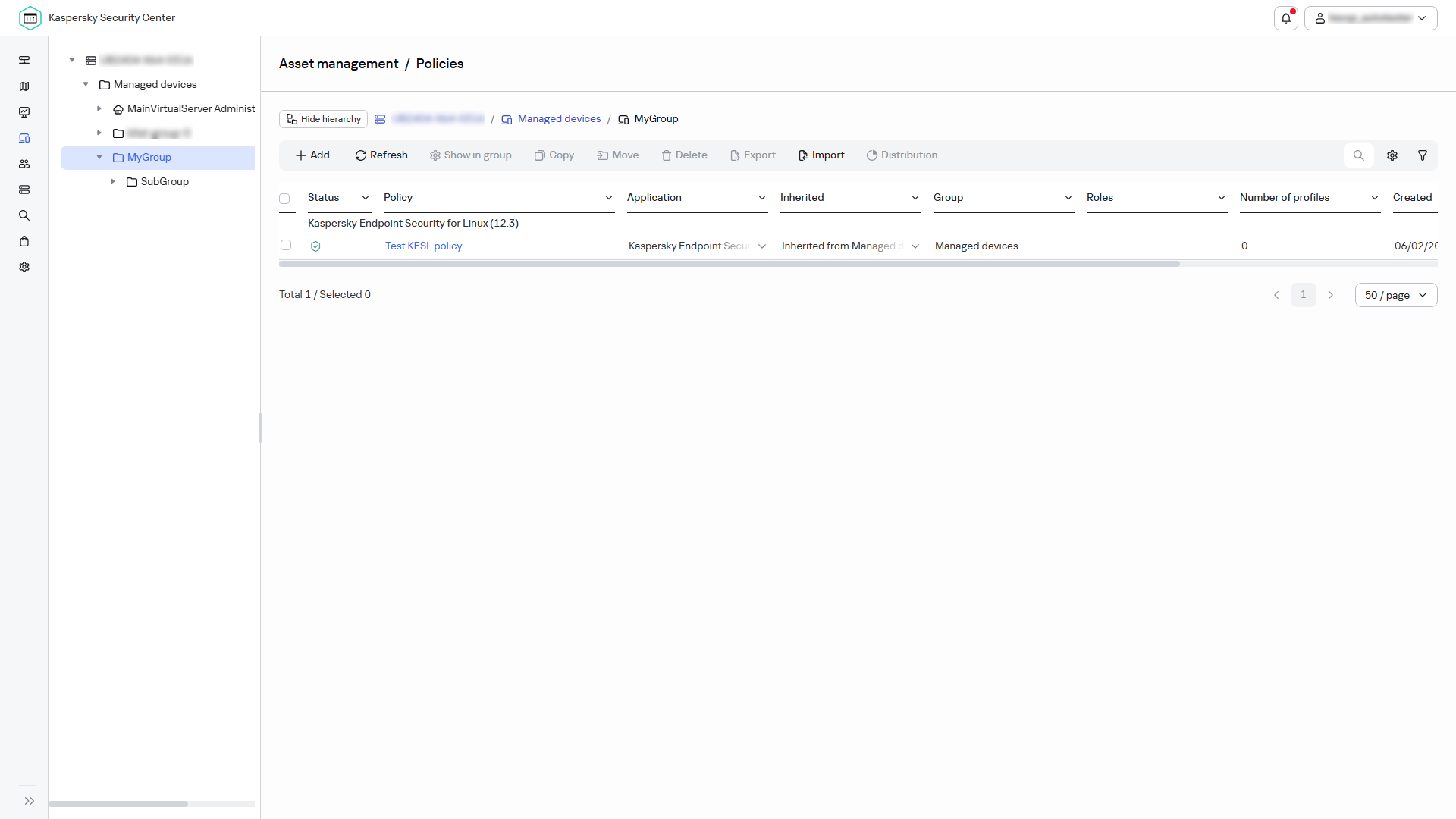Open the user account dropdown menu

coord(1371,18)
